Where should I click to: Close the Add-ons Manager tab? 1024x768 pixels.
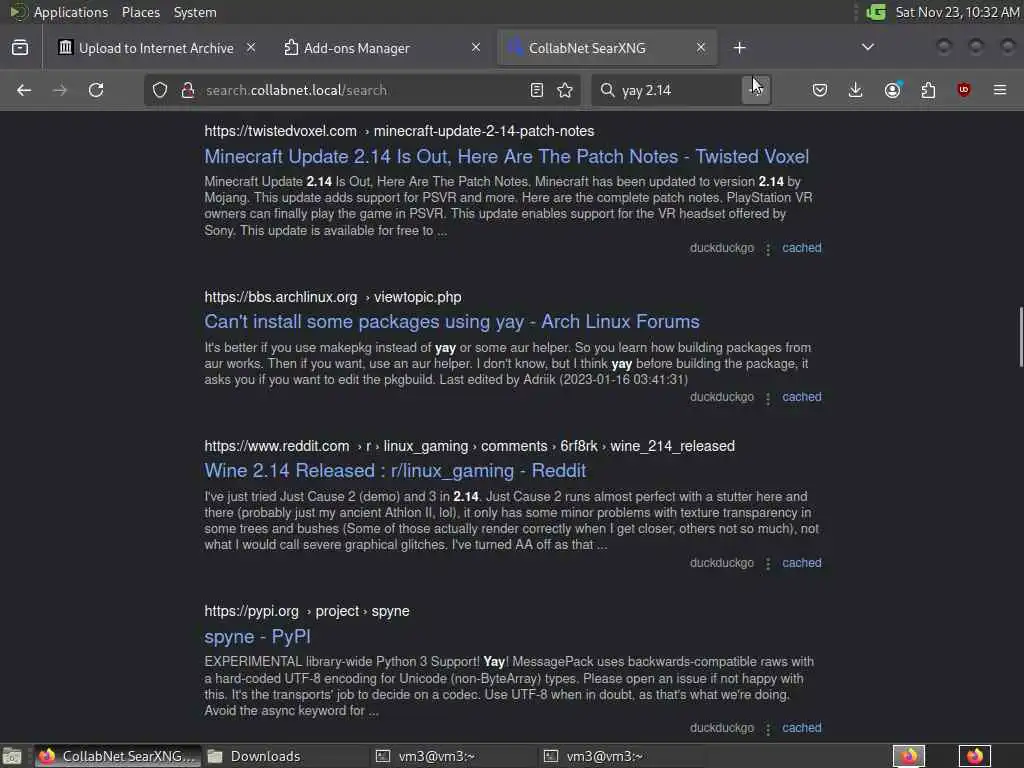pos(476,48)
